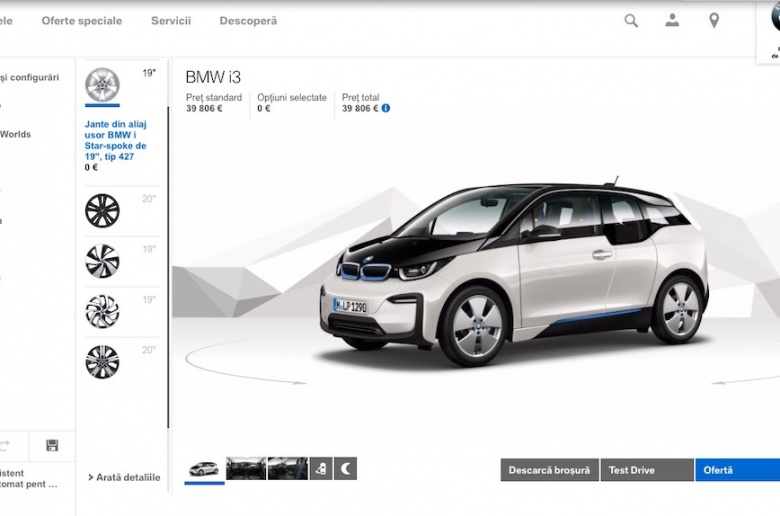Viewport: 780px width, 516px height.
Task: Open the Descoperă menu
Action: tap(248, 21)
